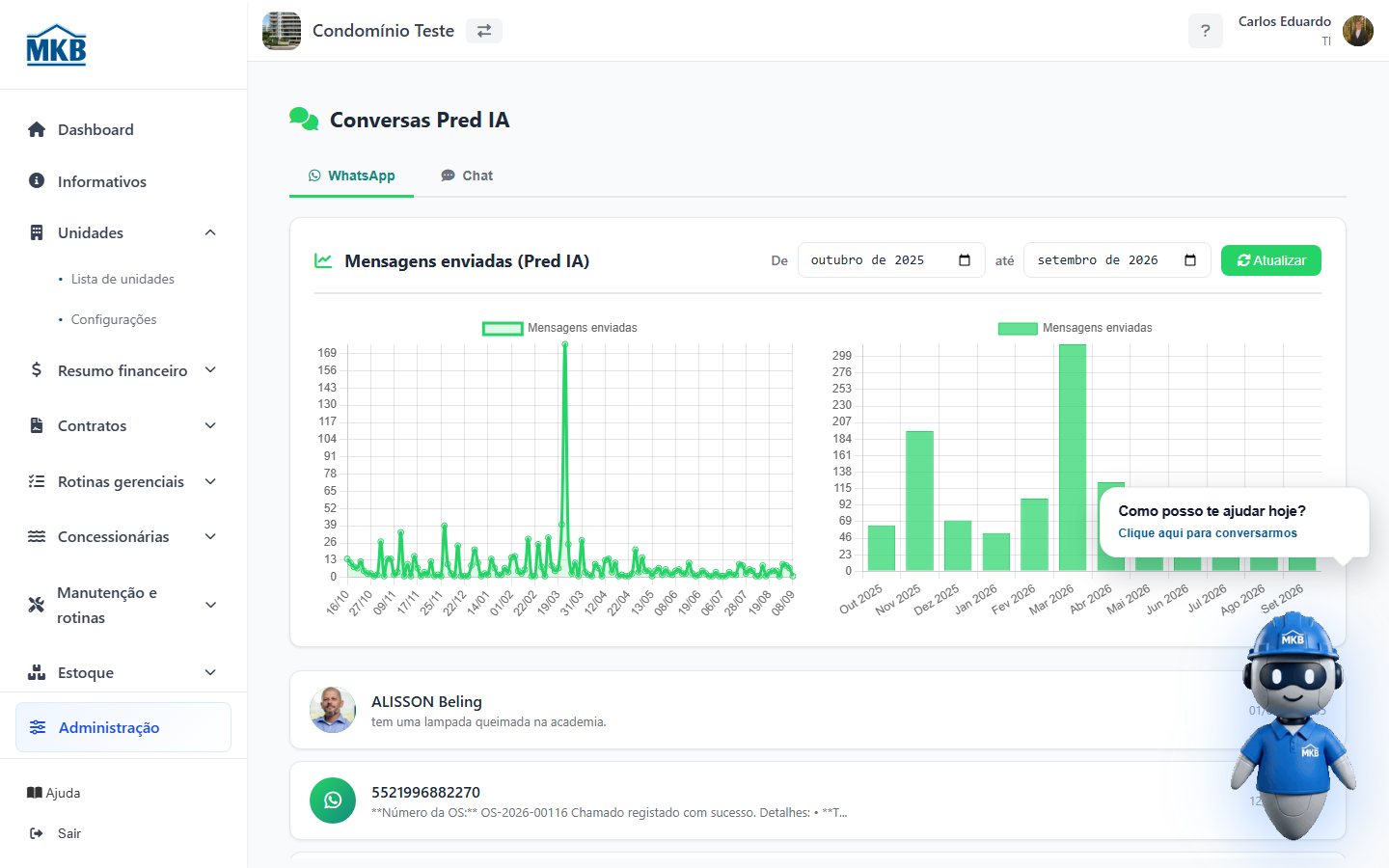
Task: Toggle bar chart legend swatch 'Mensagens enviadas'
Action: tap(1018, 328)
